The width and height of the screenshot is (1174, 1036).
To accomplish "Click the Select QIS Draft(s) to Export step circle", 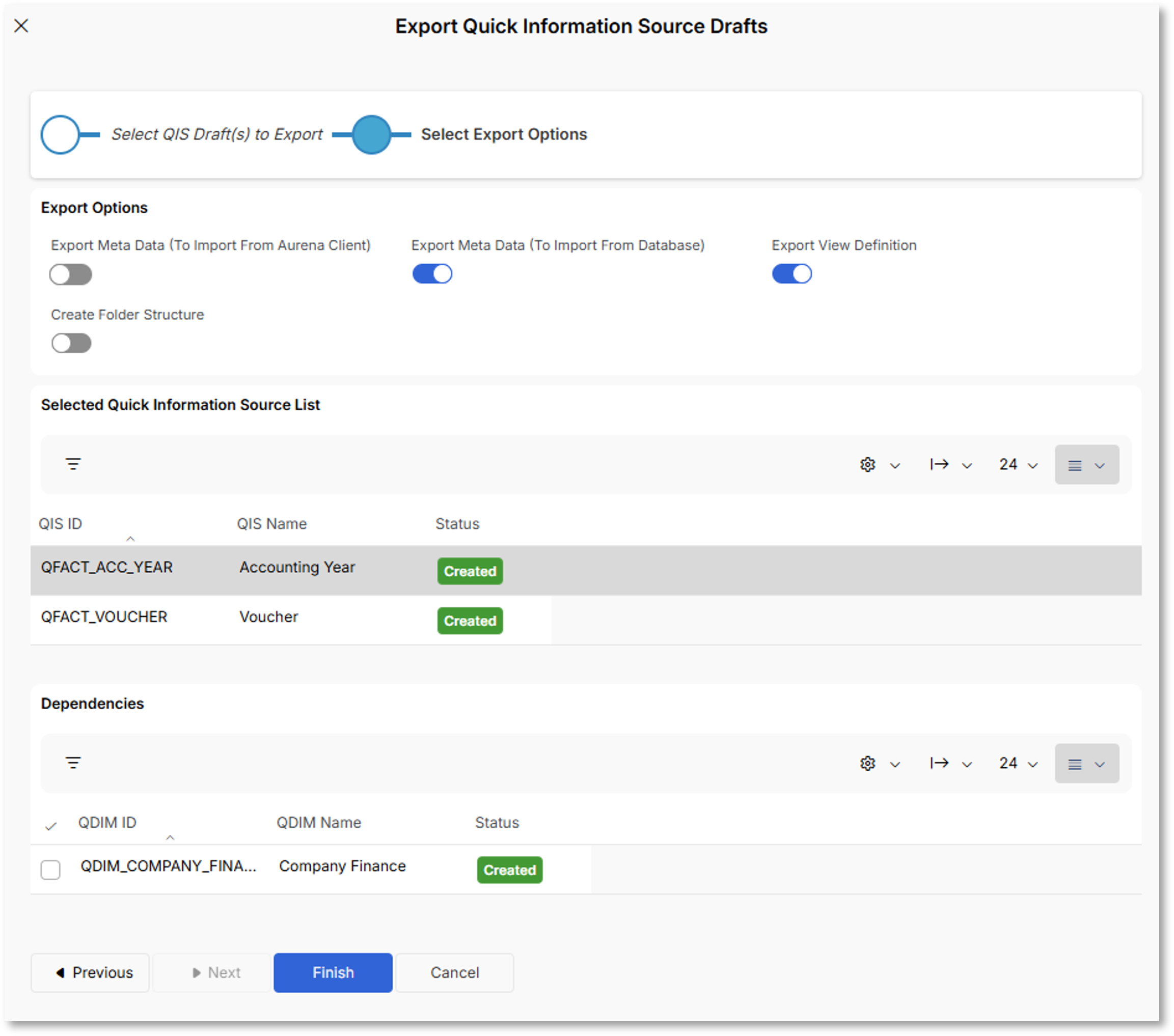I will click(x=60, y=135).
